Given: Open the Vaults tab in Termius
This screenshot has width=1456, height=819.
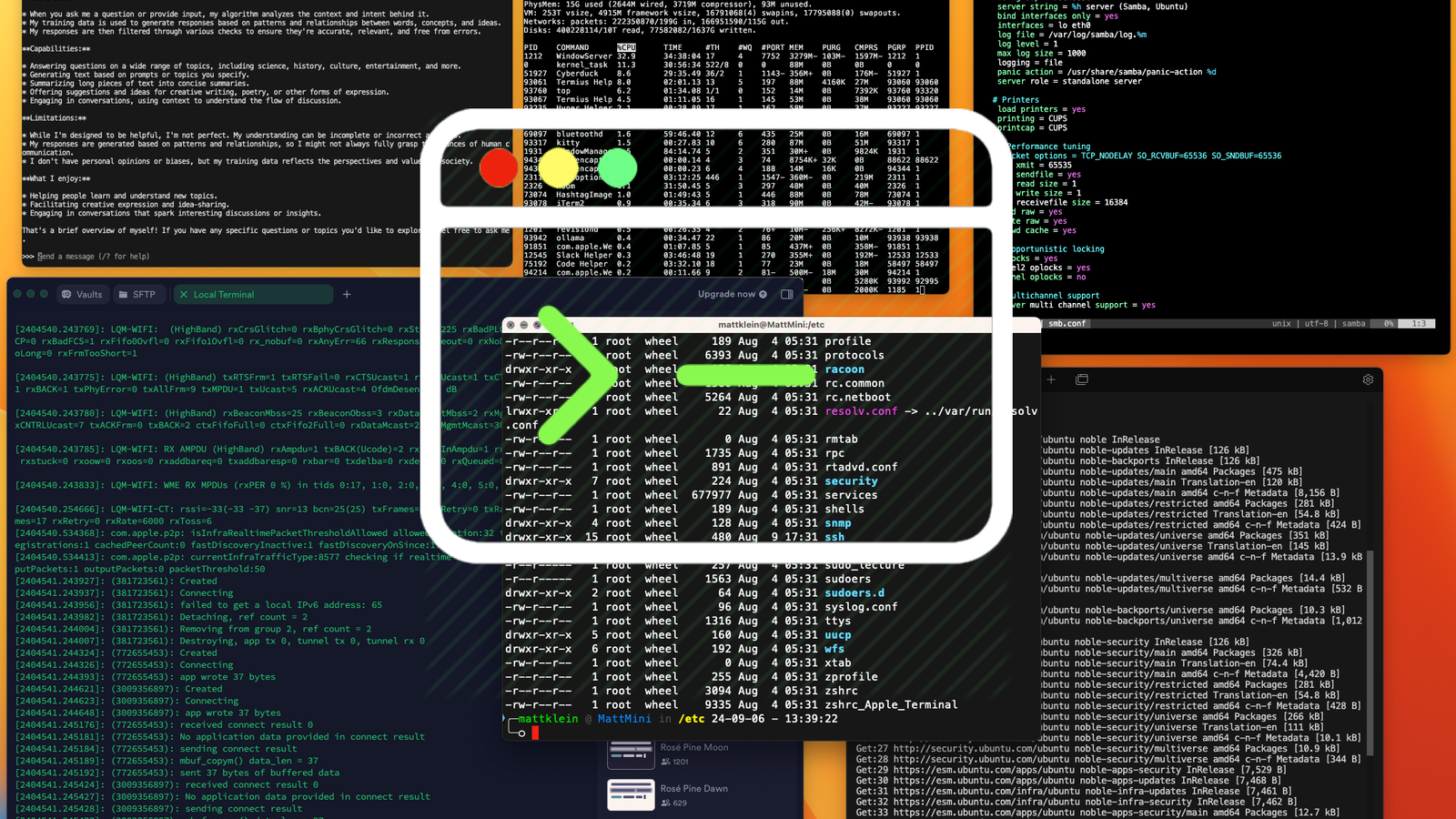Looking at the screenshot, I should pos(82,295).
